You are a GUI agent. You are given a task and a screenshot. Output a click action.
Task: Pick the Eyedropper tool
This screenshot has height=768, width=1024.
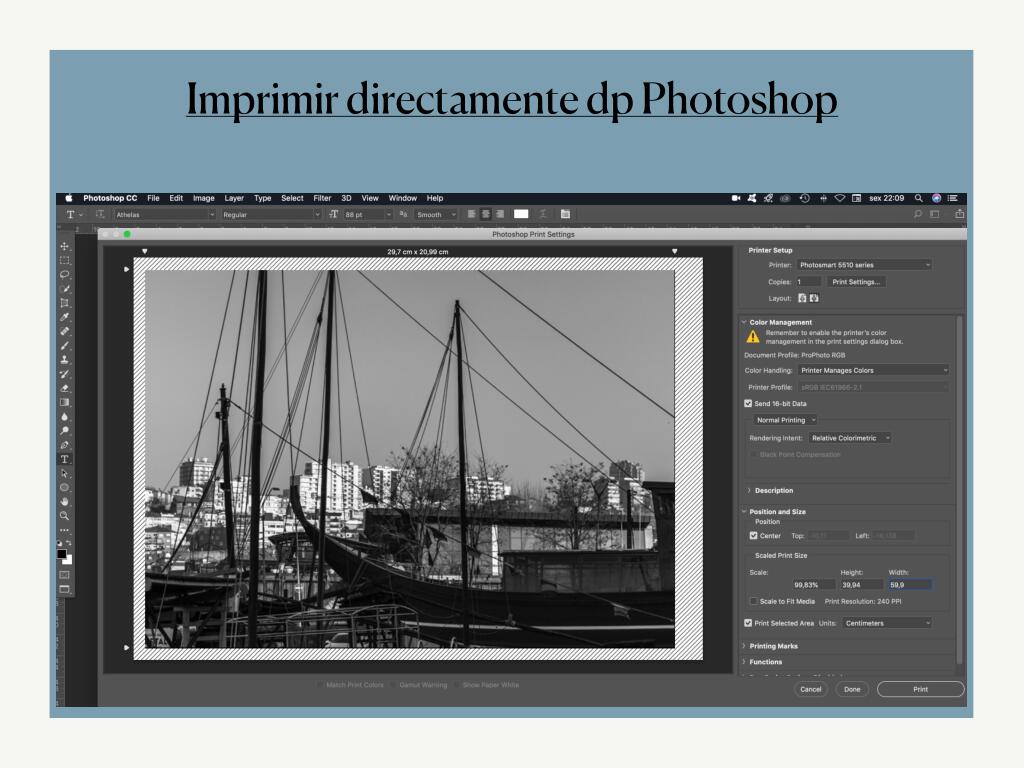tap(65, 317)
